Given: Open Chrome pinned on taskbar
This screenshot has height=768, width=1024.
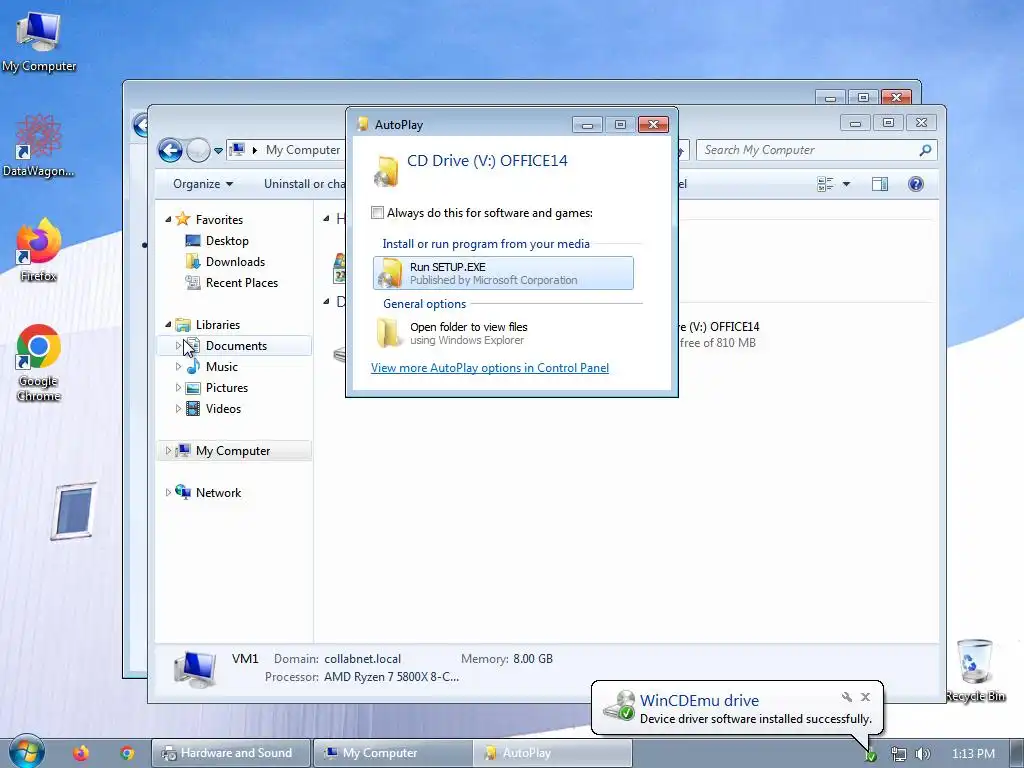Looking at the screenshot, I should point(127,754).
